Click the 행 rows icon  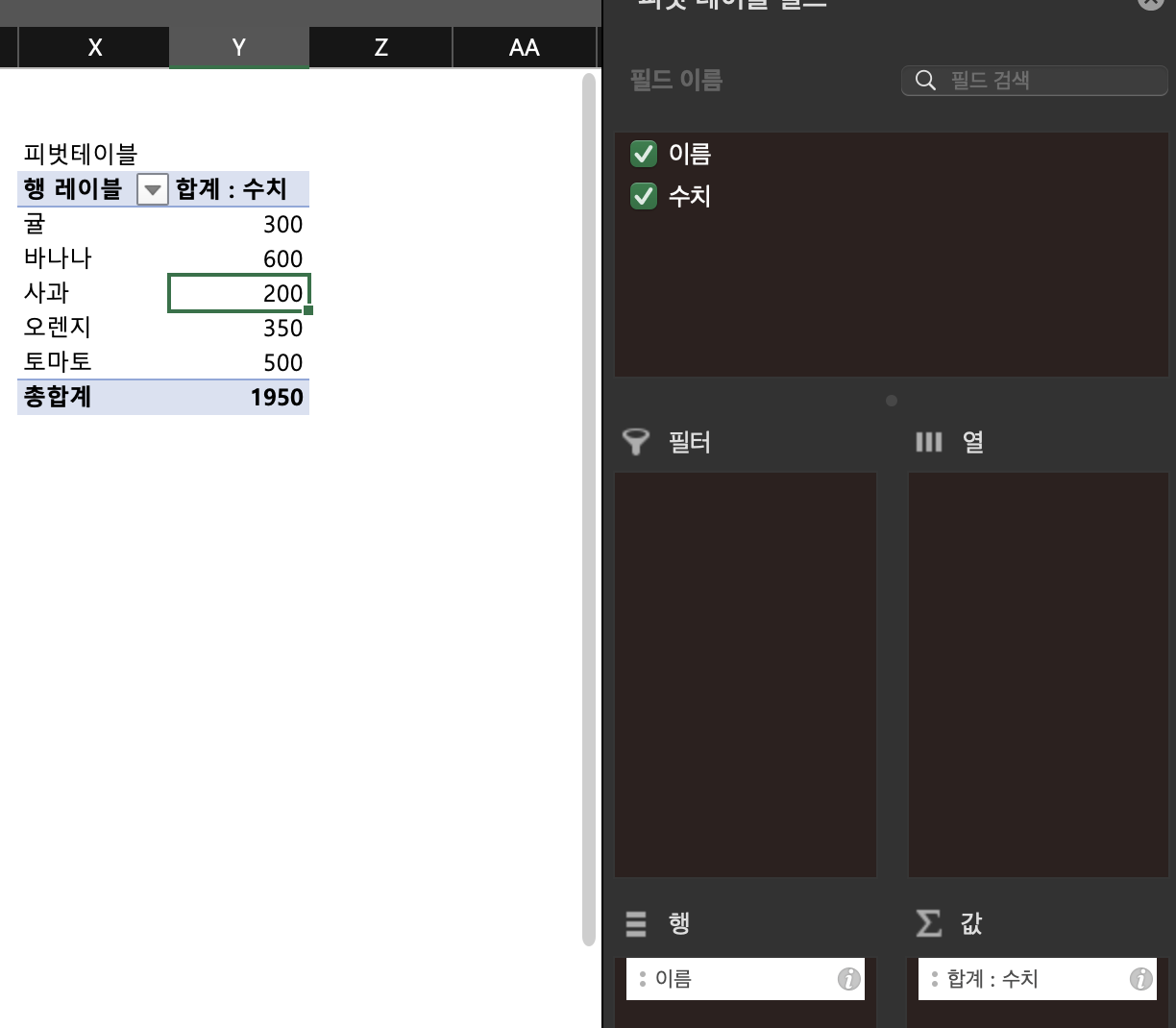tap(636, 923)
